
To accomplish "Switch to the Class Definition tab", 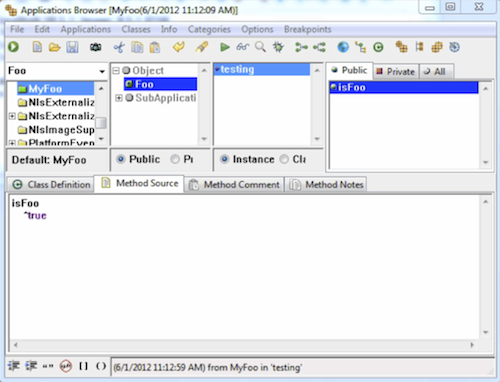I will coord(51,184).
